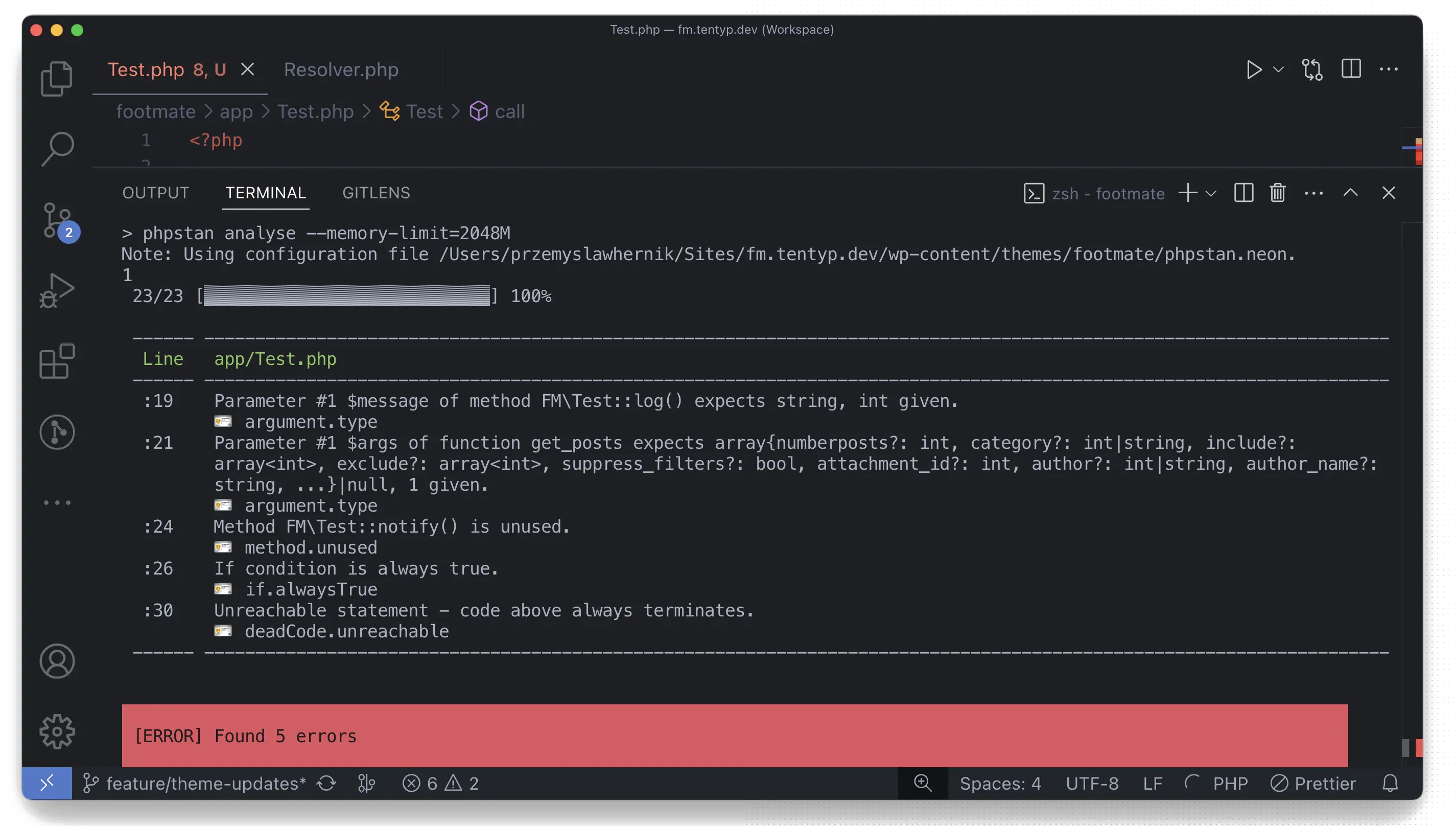1456x826 pixels.
Task: Open the GitLens view in activity bar
Action: pos(57,432)
